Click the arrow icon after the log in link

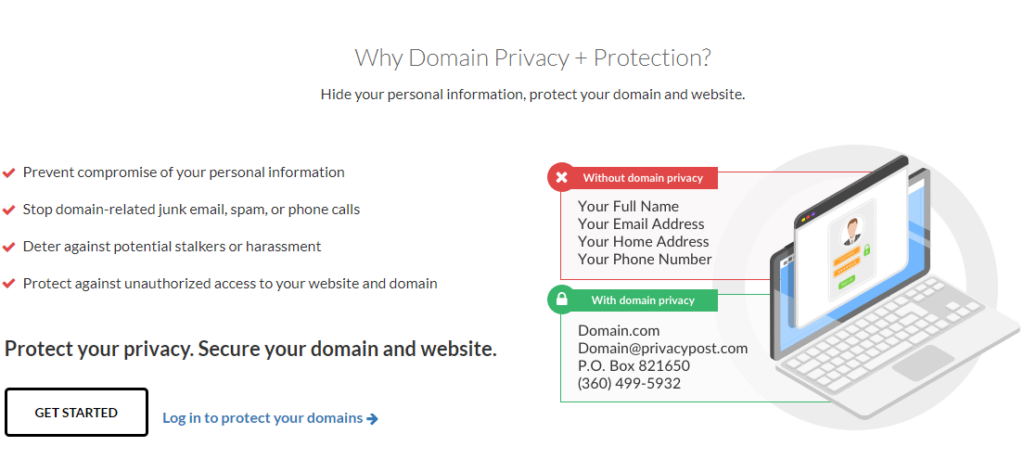[373, 419]
